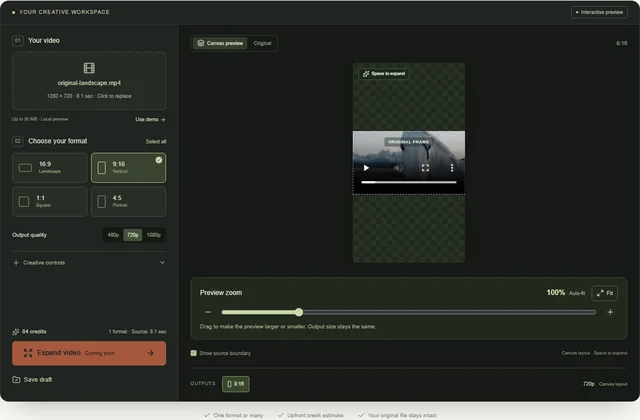Image resolution: width=640 pixels, height=420 pixels.
Task: Click the 4:5 Portrait shape icon
Action: (102, 202)
